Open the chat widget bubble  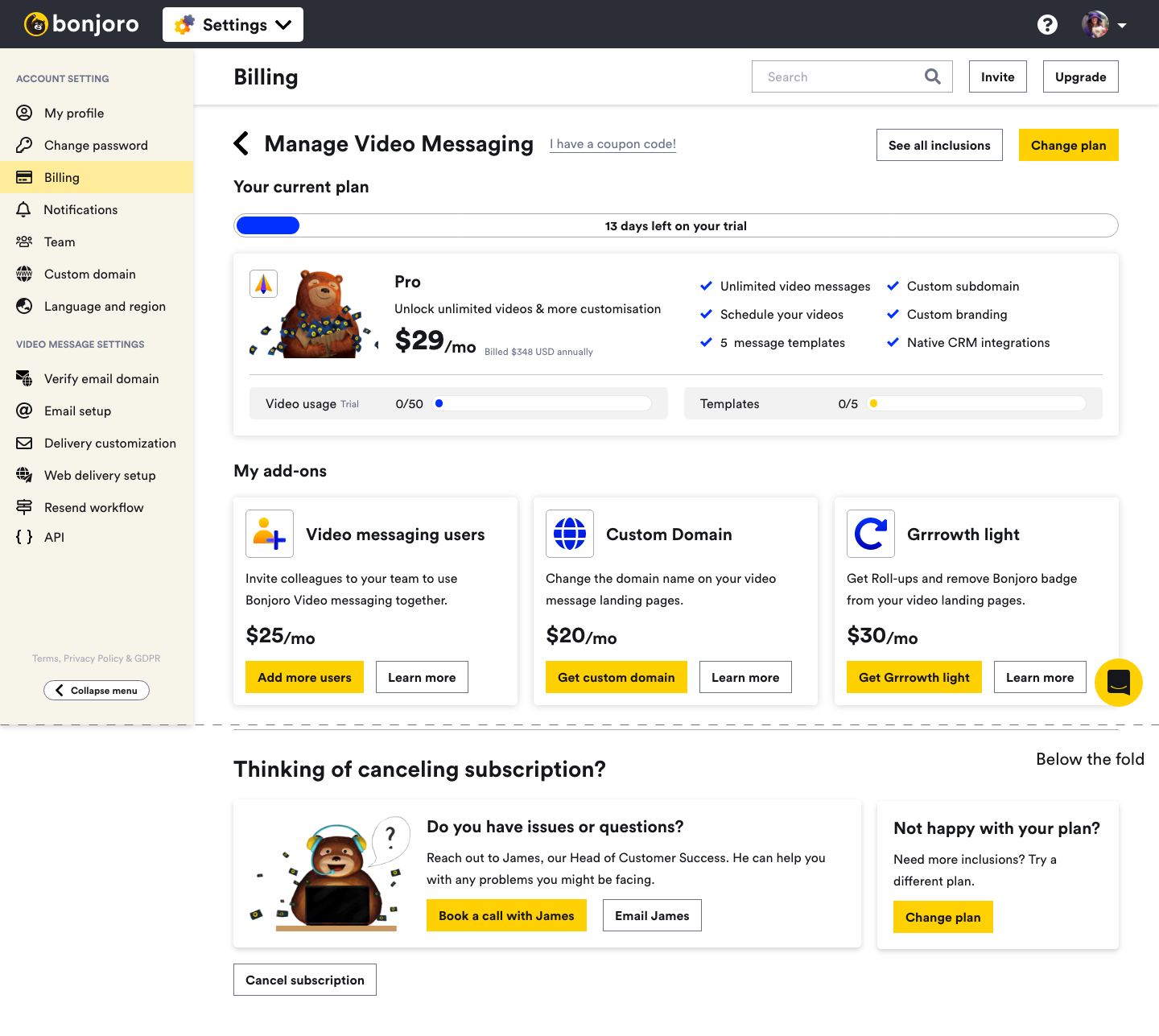click(1119, 683)
